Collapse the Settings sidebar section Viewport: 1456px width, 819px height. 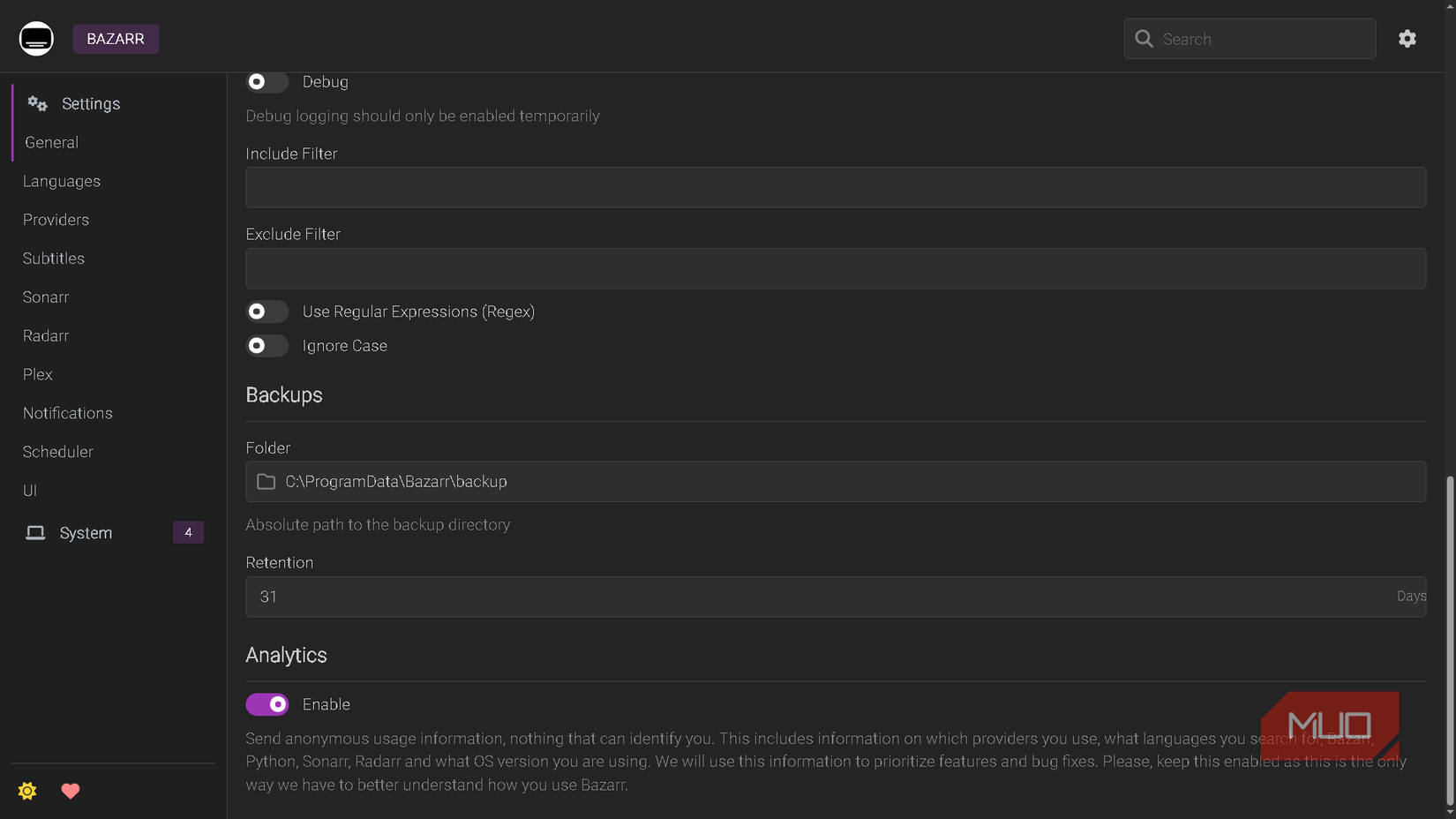pos(91,104)
